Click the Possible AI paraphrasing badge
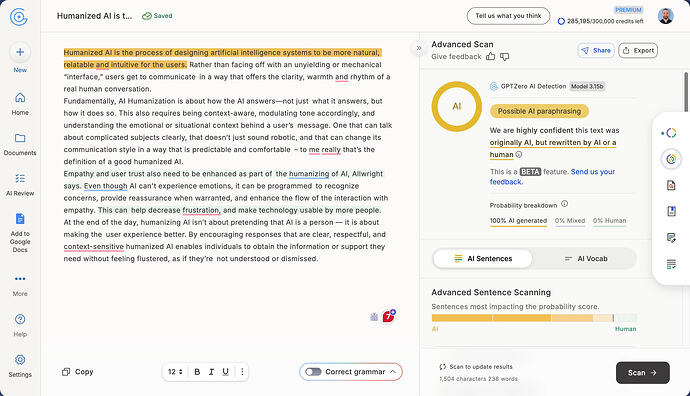The width and height of the screenshot is (690, 396). 539,111
